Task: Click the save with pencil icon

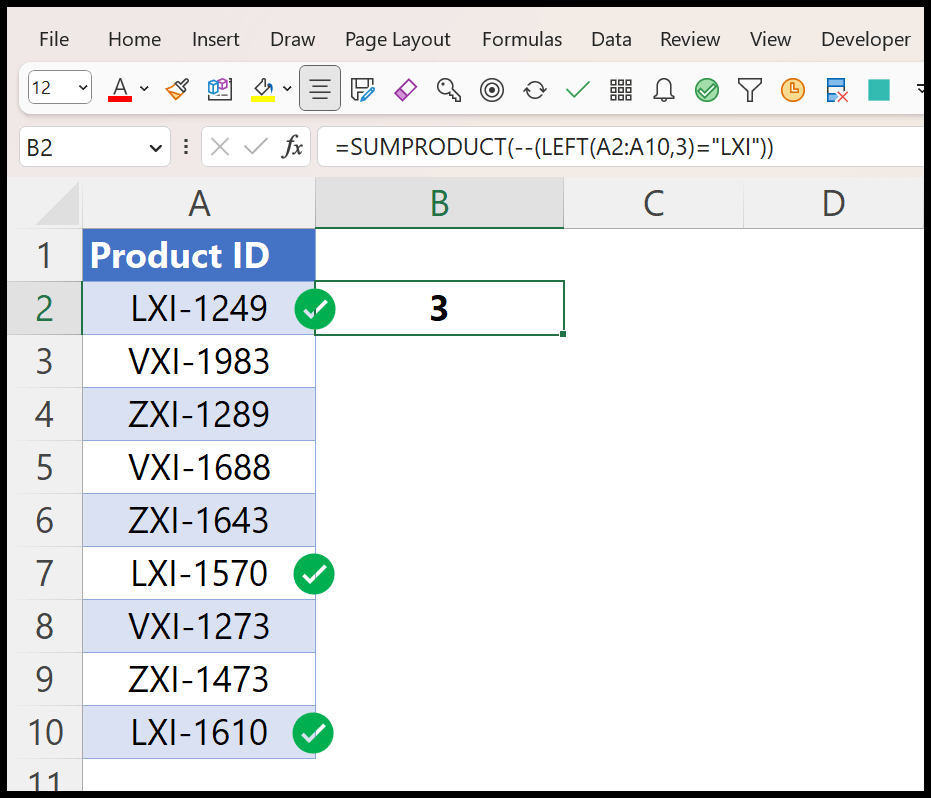Action: pos(363,90)
